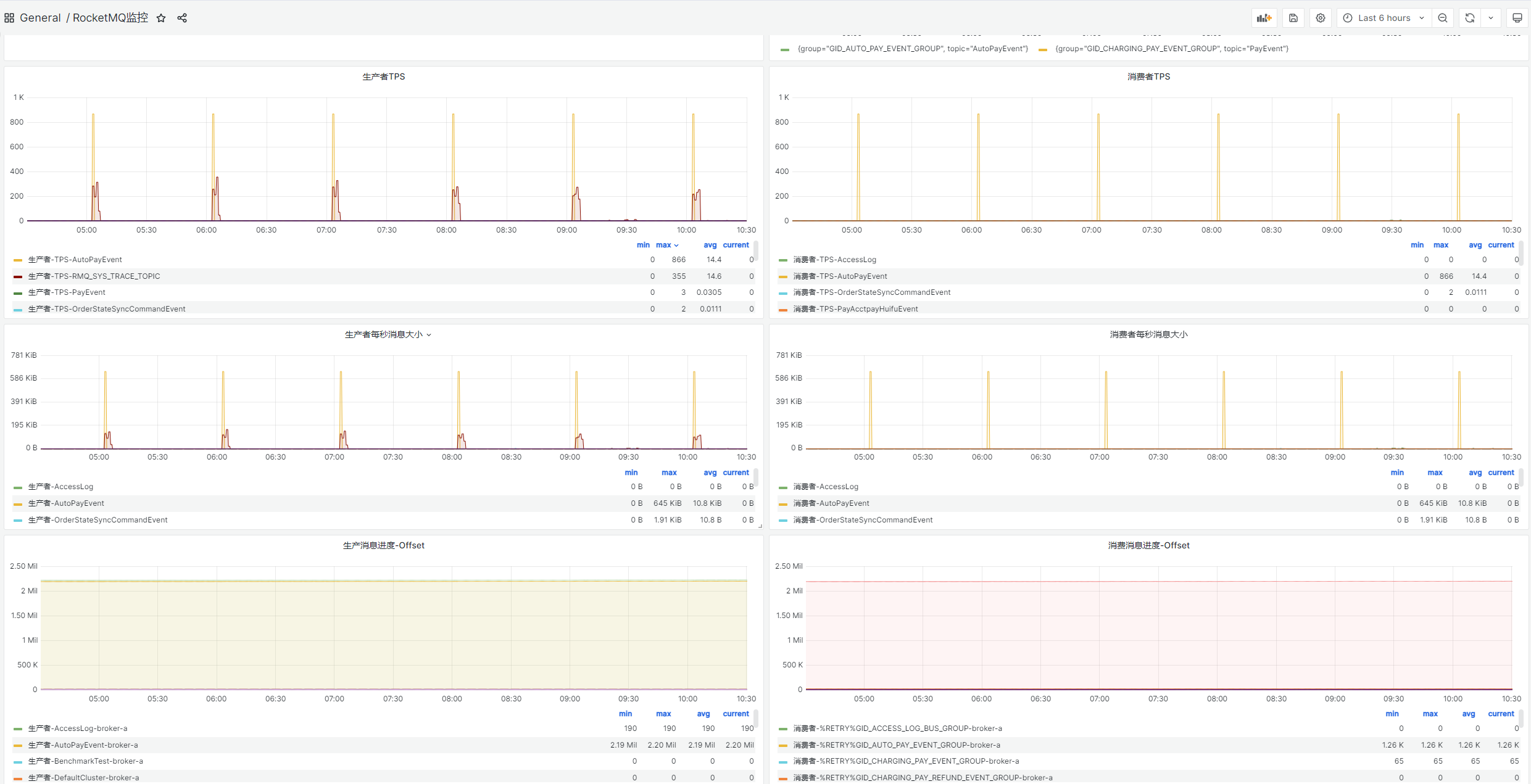1531x784 pixels.
Task: Change color of 生产者-TPS-AutoPayEvent swatch
Action: point(18,260)
